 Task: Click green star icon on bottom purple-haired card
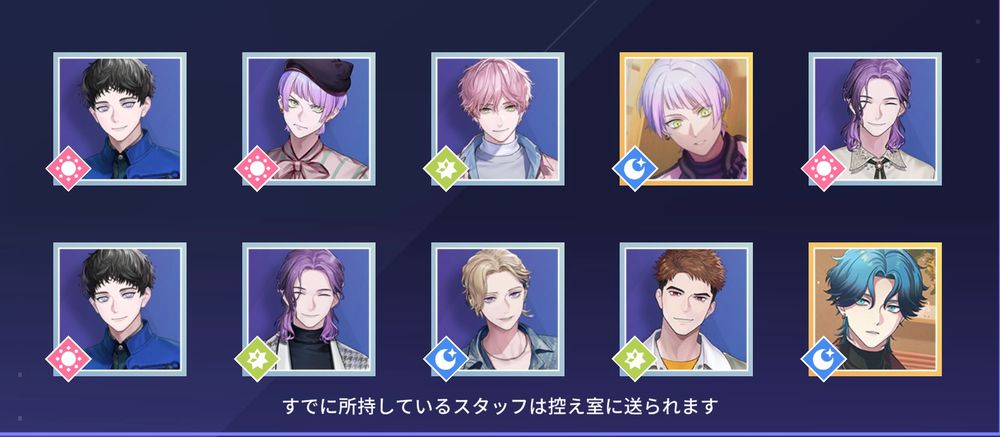point(257,359)
